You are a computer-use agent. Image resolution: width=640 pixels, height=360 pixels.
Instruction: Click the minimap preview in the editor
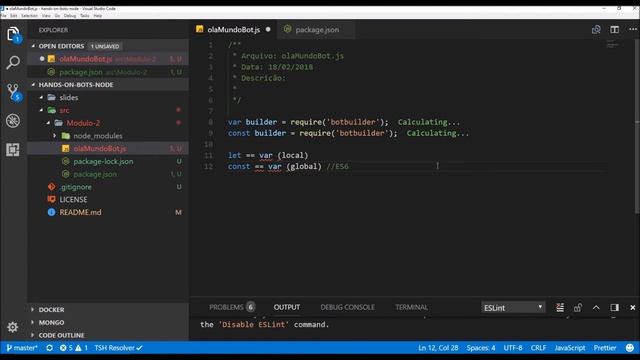coord(612,44)
